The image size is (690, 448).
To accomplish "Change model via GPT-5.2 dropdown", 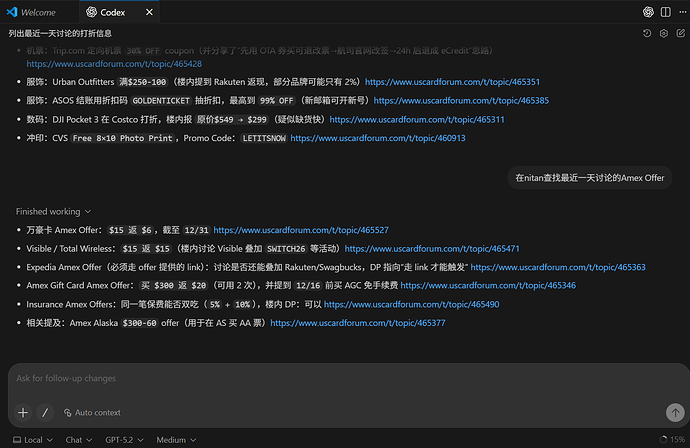I will click(125, 439).
